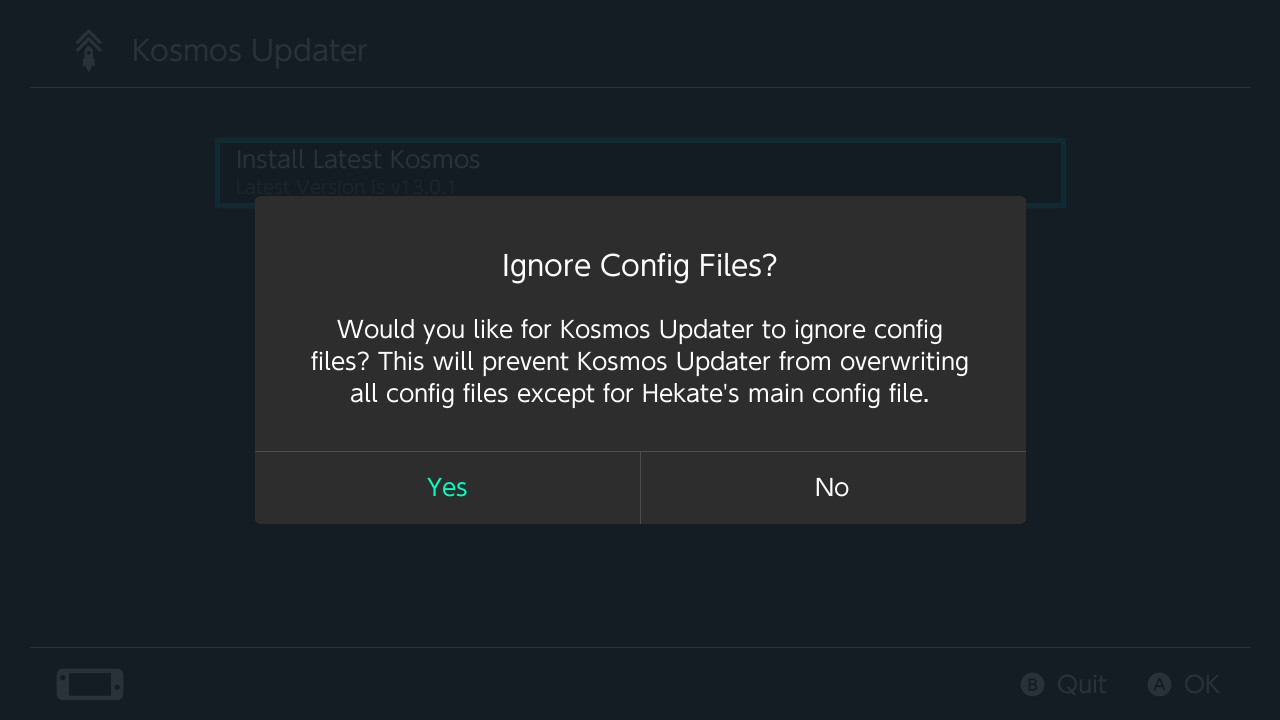
Task: Click the Switch console icon in footer
Action: click(x=90, y=685)
